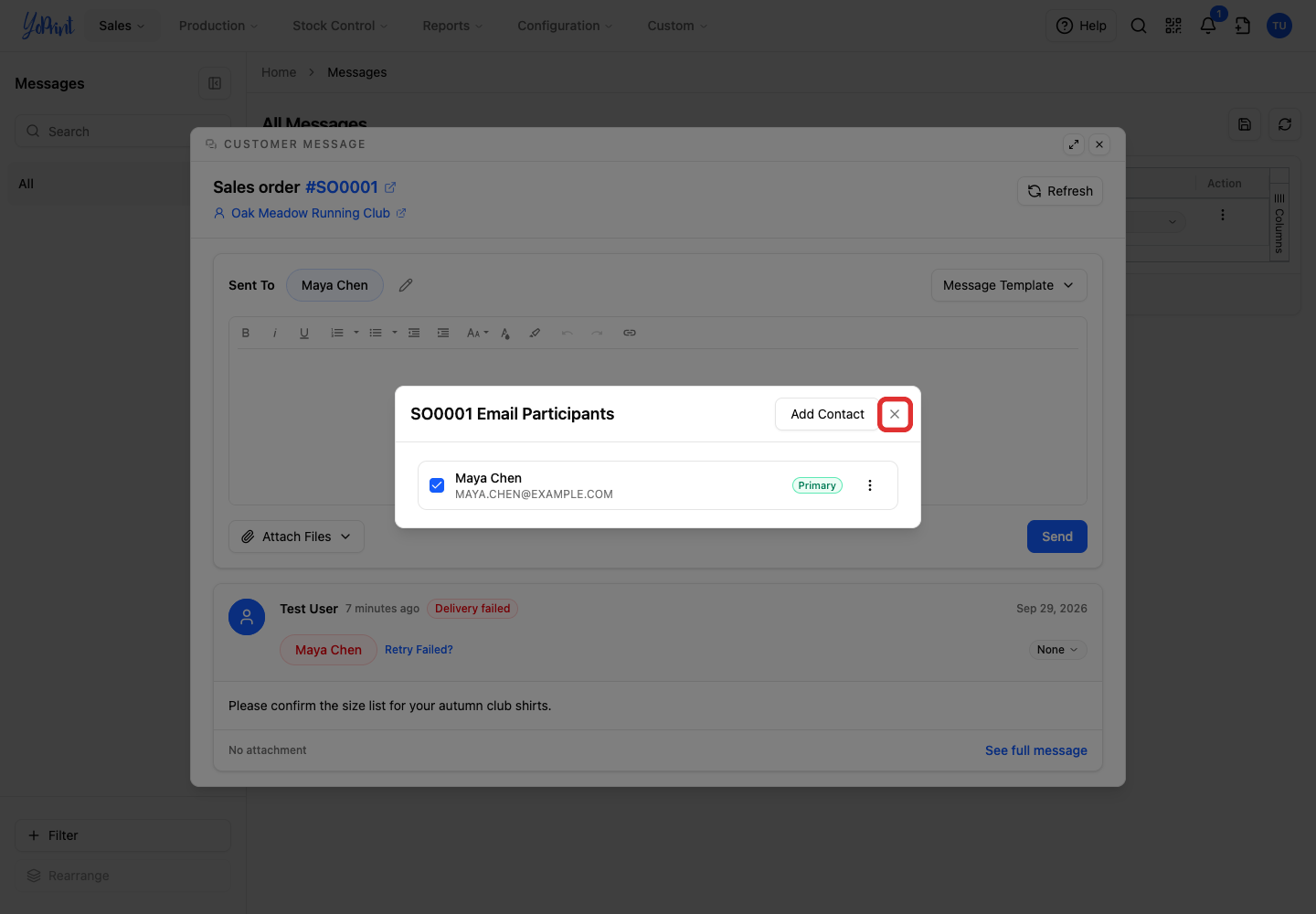Open font size dropdown in editor
Viewport: 1316px width, 914px height.
pyautogui.click(x=477, y=333)
